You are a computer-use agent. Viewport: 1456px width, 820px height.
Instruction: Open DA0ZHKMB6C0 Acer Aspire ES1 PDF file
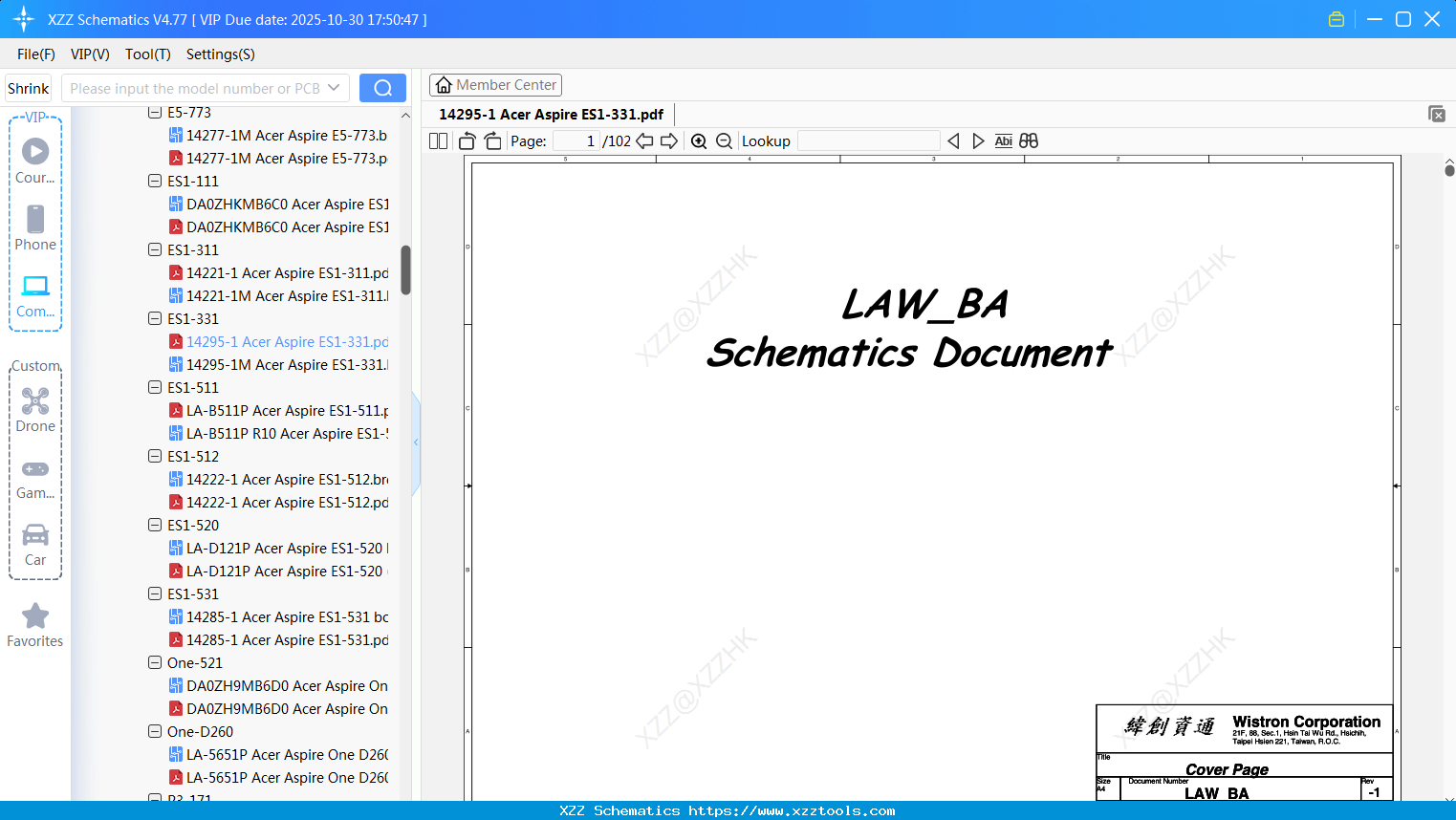[278, 227]
